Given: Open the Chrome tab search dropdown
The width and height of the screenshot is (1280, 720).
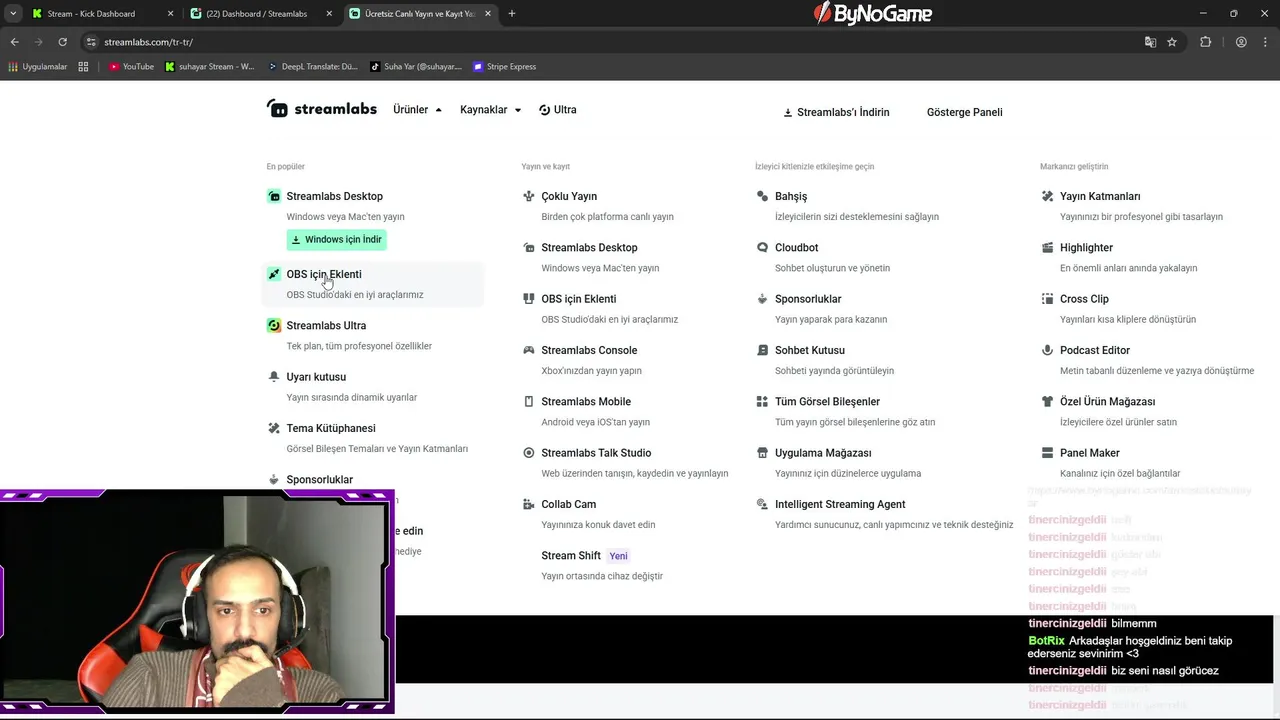Looking at the screenshot, I should click(13, 14).
